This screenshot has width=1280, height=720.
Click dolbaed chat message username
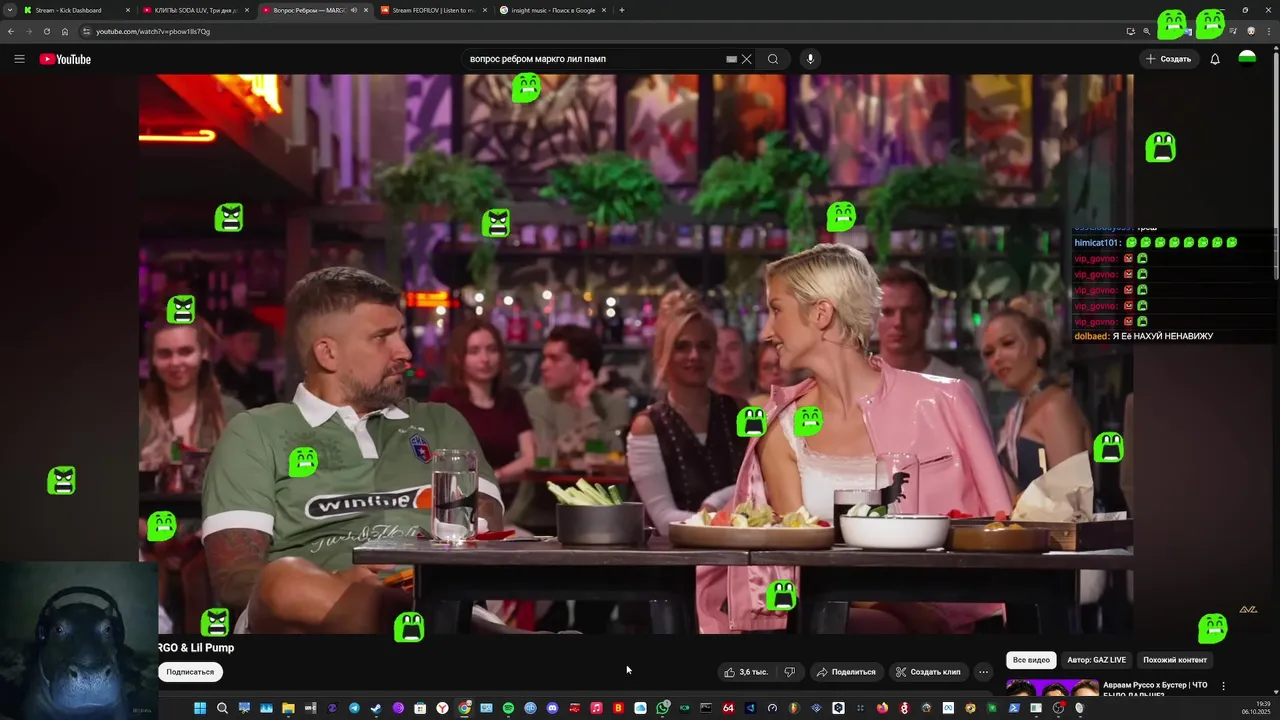coord(1091,336)
